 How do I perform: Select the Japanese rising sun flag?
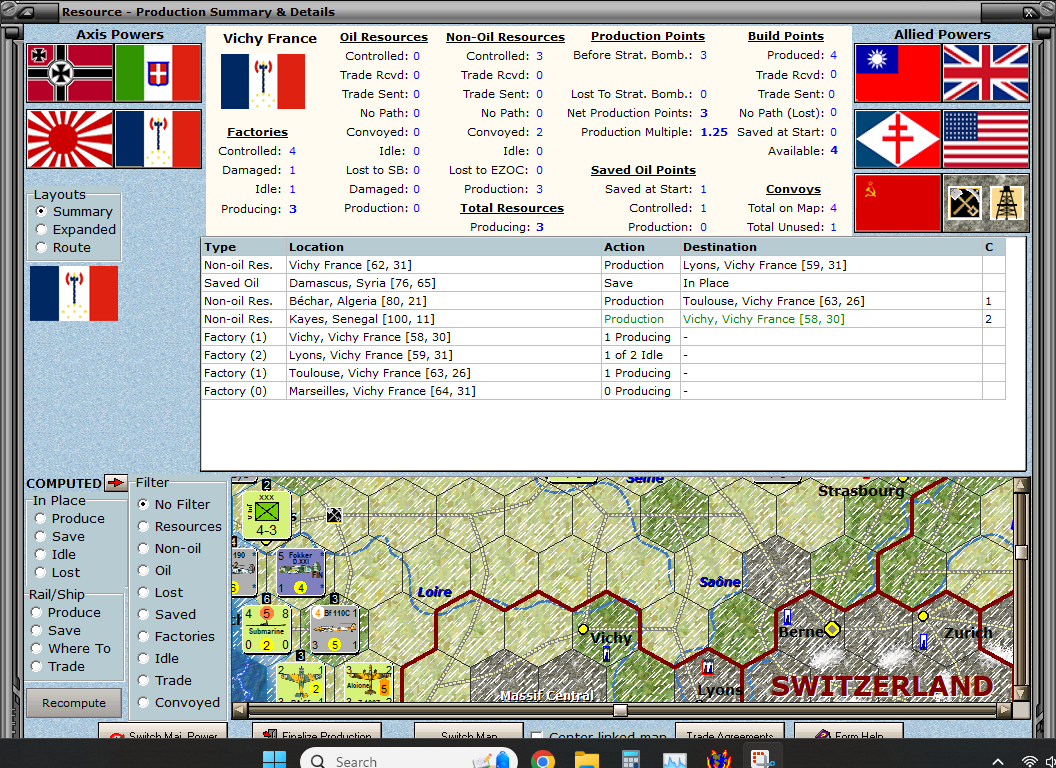pos(70,139)
